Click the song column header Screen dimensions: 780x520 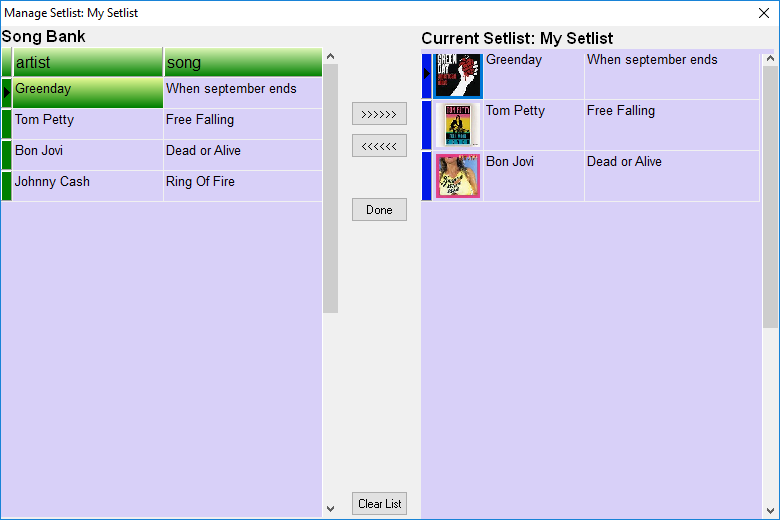tap(242, 62)
